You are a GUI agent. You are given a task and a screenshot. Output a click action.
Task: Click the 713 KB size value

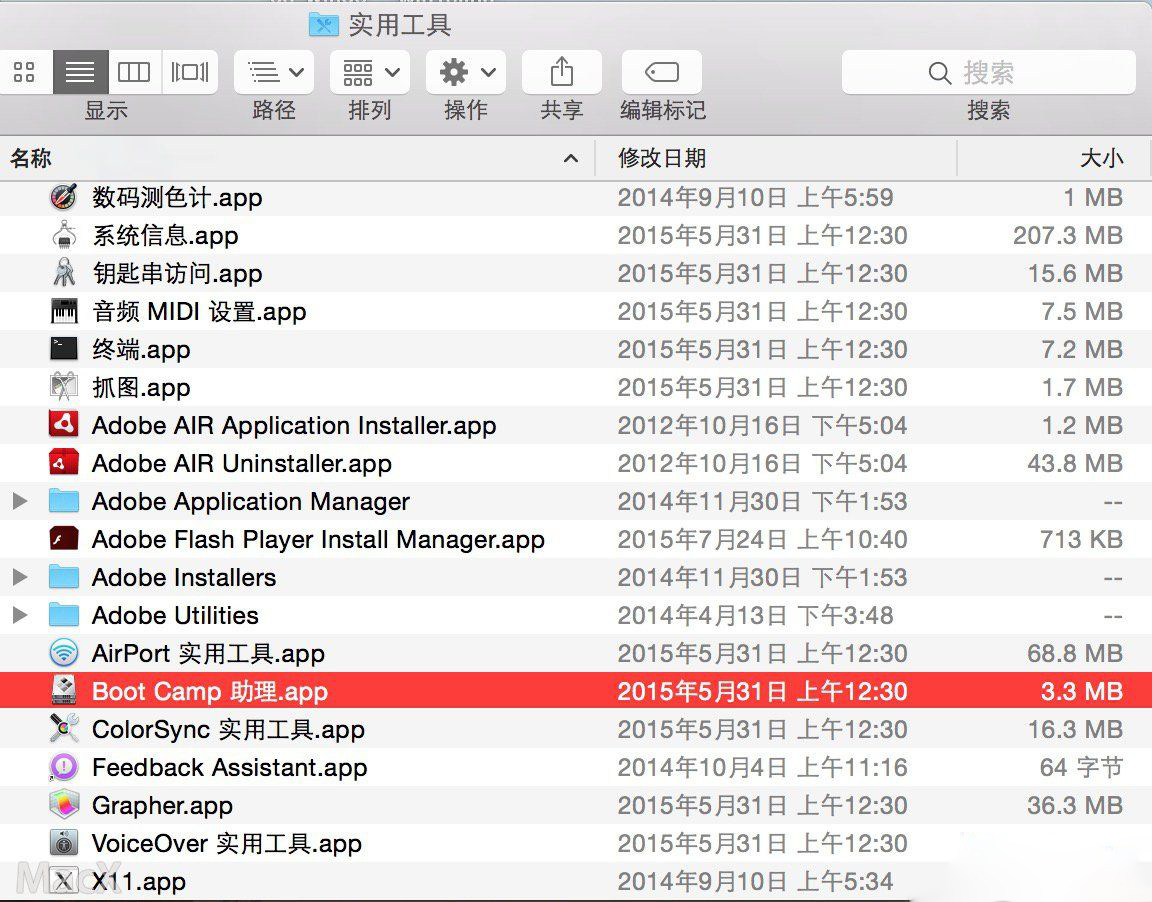[x=1081, y=539]
